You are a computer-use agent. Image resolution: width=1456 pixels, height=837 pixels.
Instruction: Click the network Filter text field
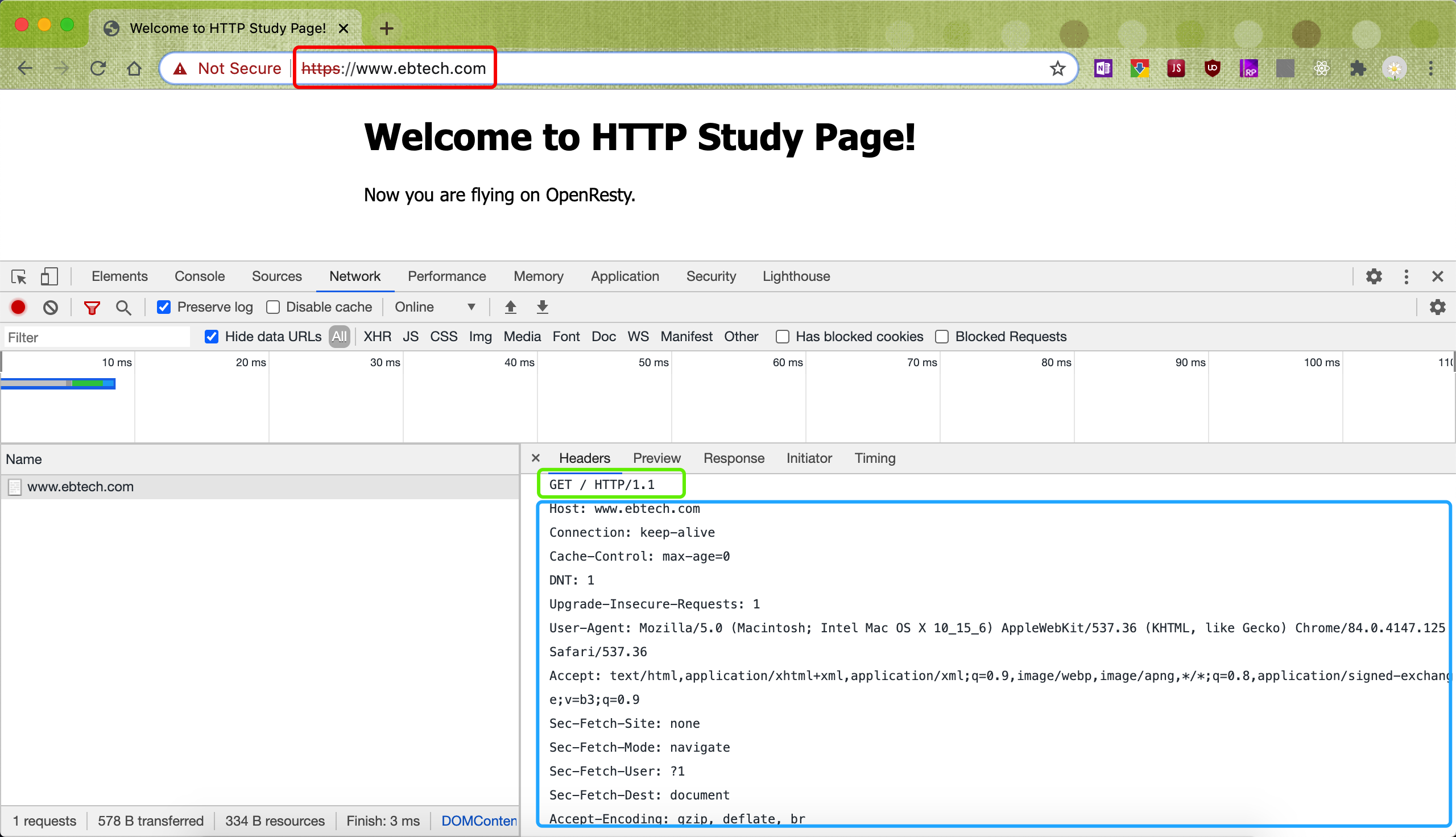click(97, 337)
